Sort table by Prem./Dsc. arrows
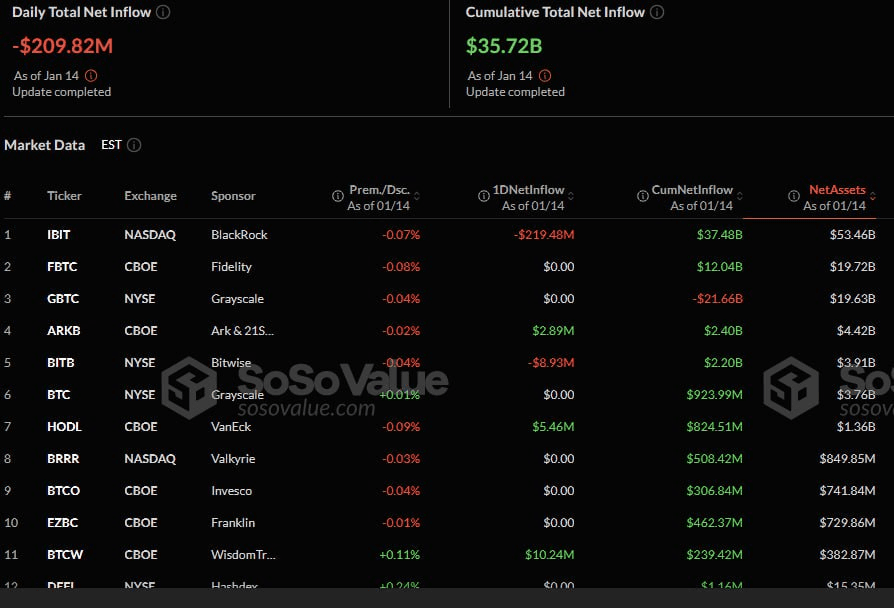Image resolution: width=894 pixels, height=608 pixels. [417, 196]
